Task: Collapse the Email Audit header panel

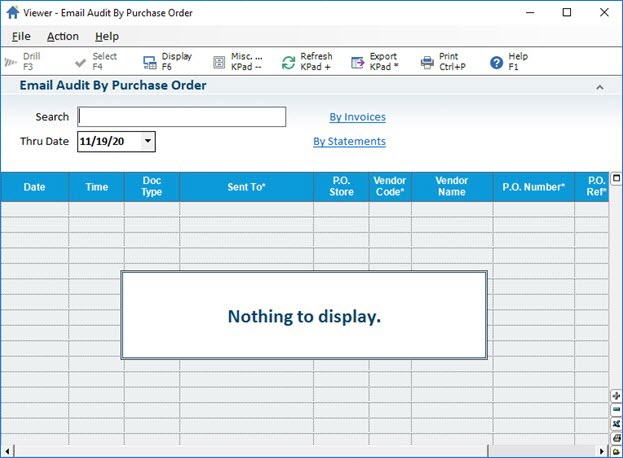Action: tap(600, 88)
